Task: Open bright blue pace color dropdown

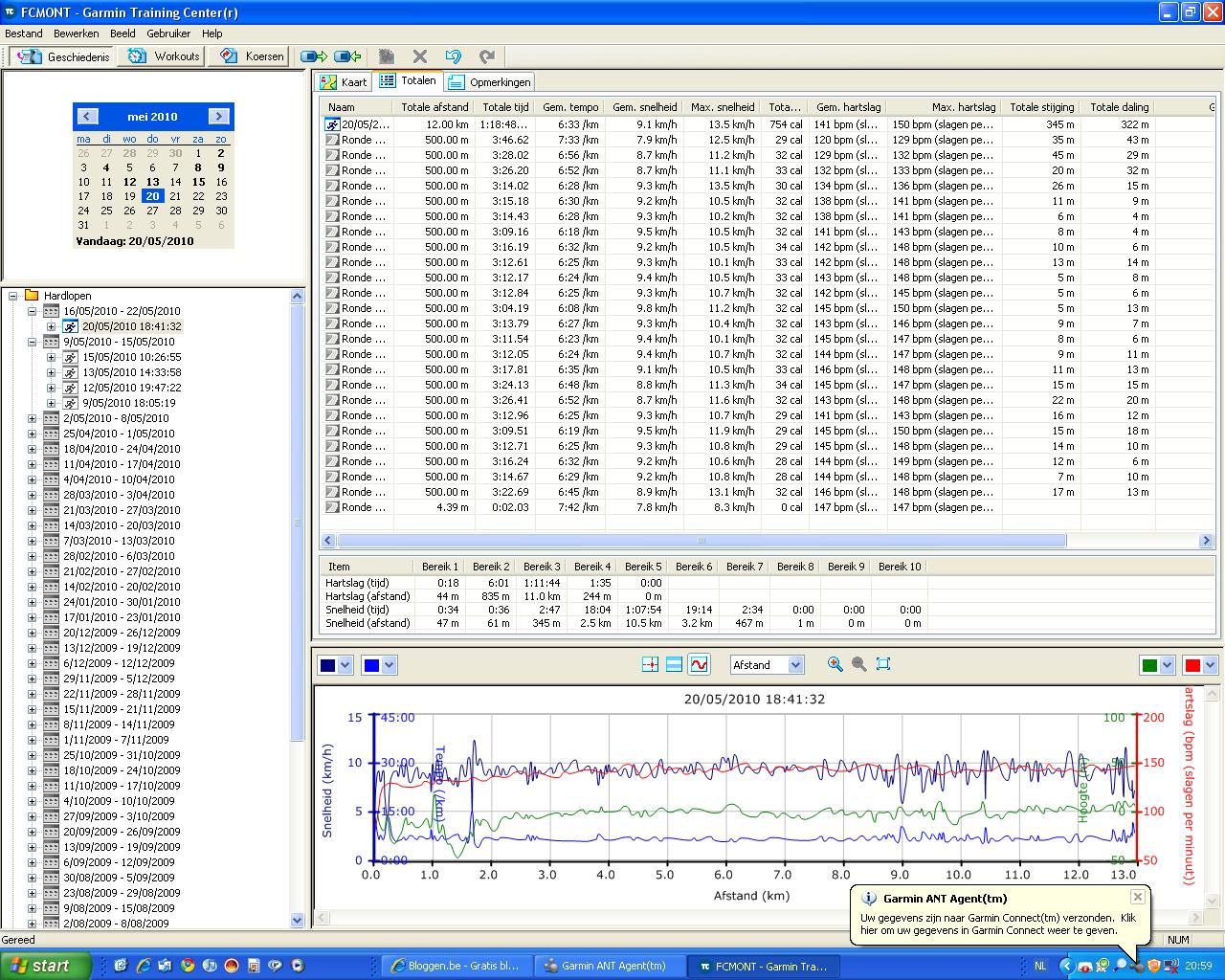Action: click(389, 665)
